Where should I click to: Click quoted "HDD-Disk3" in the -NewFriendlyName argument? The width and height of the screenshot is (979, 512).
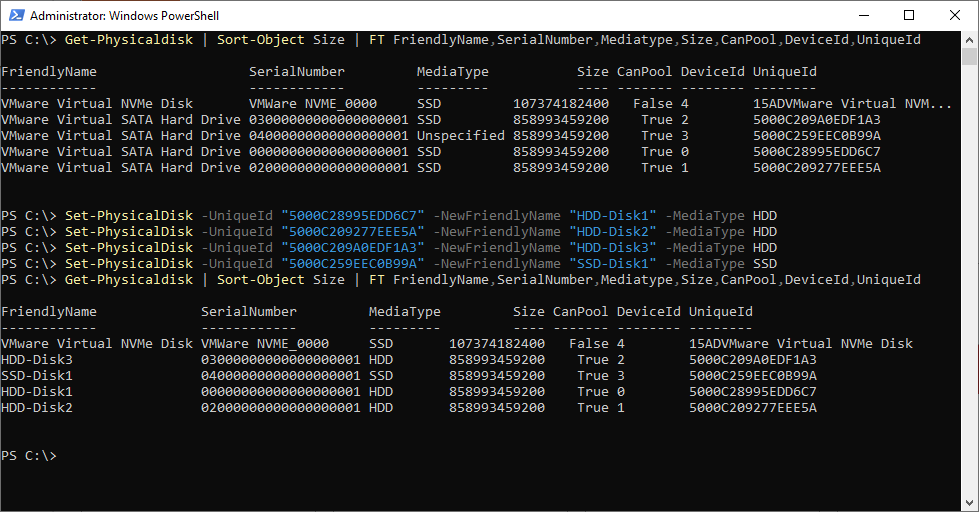pos(612,248)
